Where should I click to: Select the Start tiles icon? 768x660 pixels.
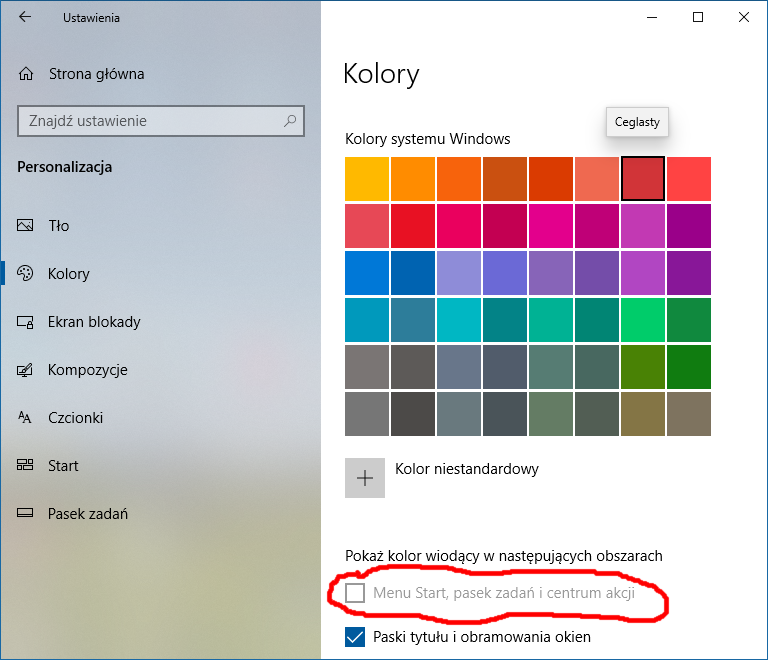point(25,465)
